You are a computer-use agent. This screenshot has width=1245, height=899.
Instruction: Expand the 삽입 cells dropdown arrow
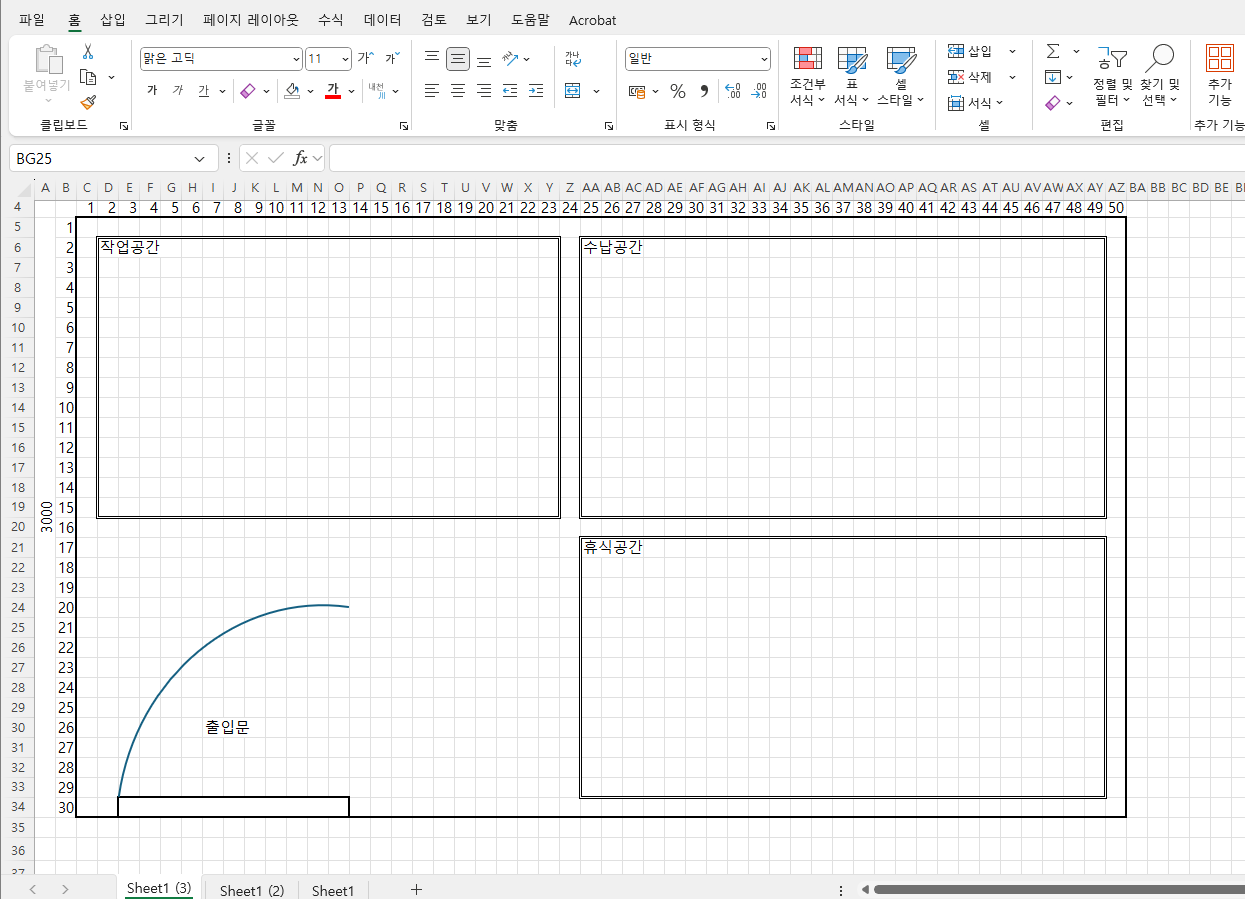(1012, 51)
